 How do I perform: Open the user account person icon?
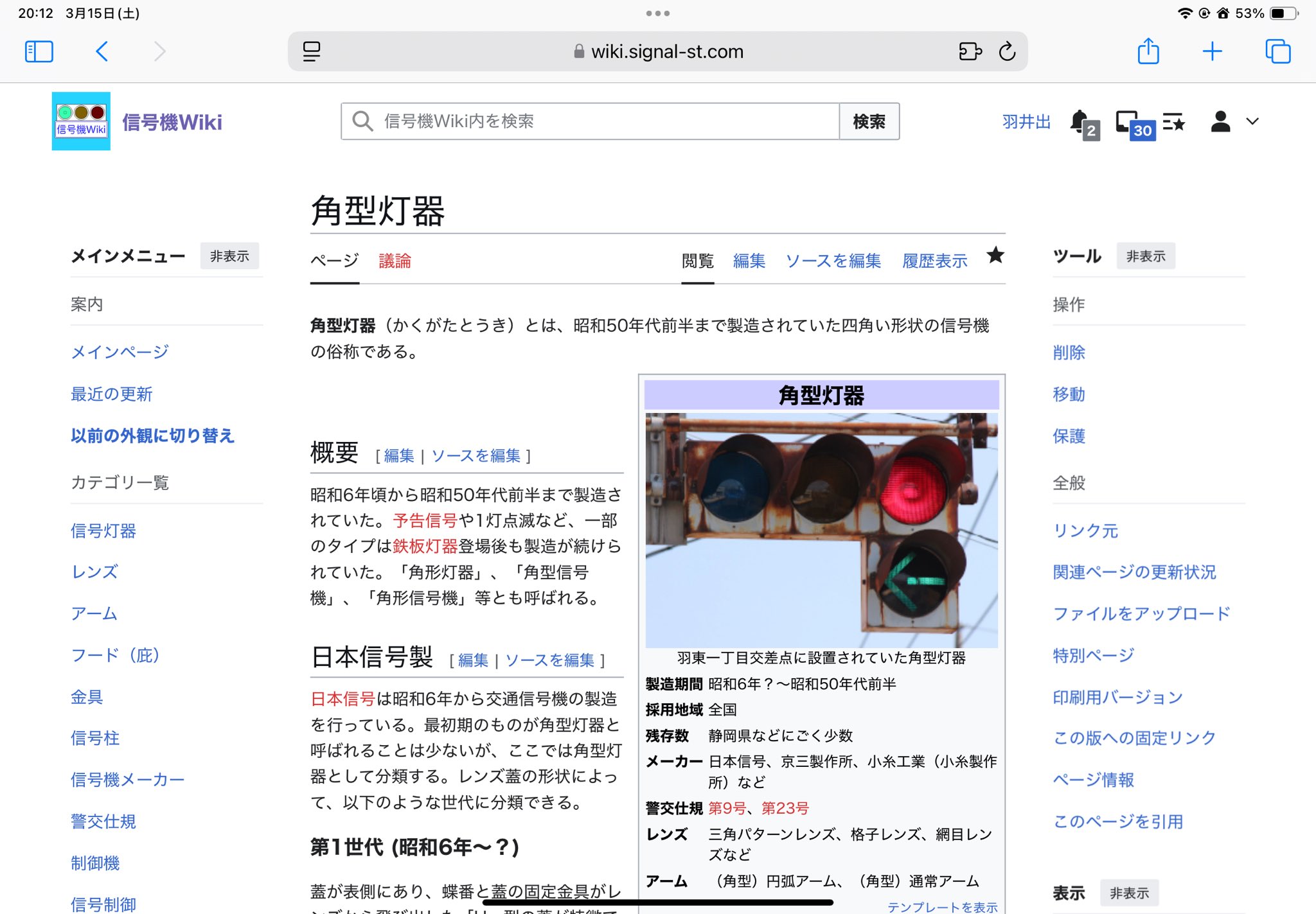tap(1220, 121)
